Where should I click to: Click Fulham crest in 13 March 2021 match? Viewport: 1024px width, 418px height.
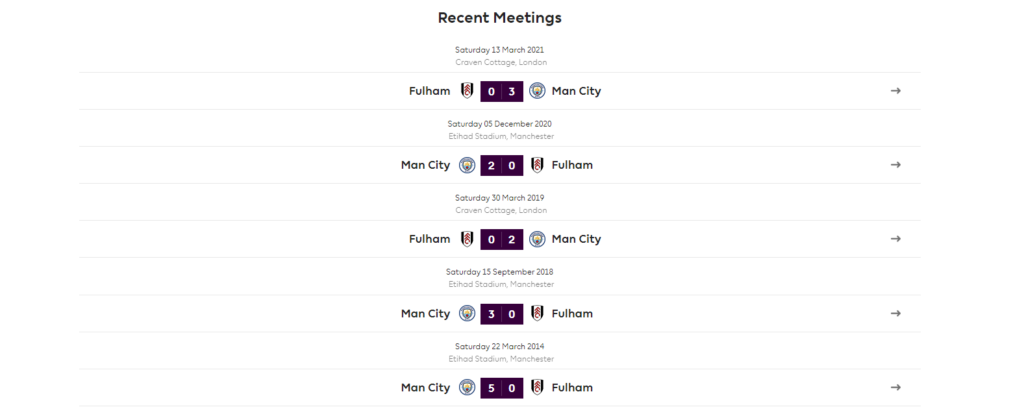tap(467, 91)
